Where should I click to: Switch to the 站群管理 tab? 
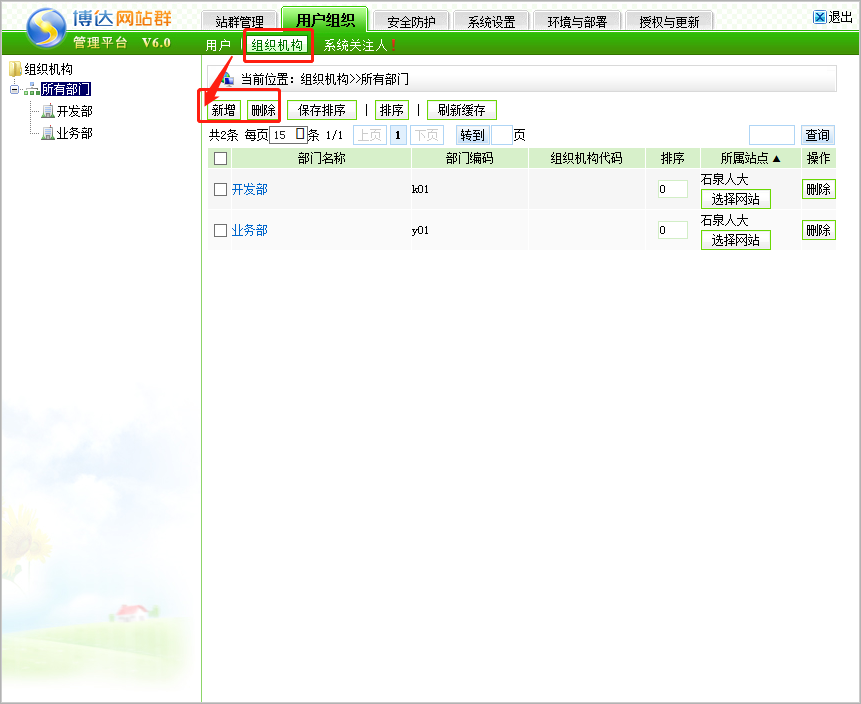tap(240, 21)
